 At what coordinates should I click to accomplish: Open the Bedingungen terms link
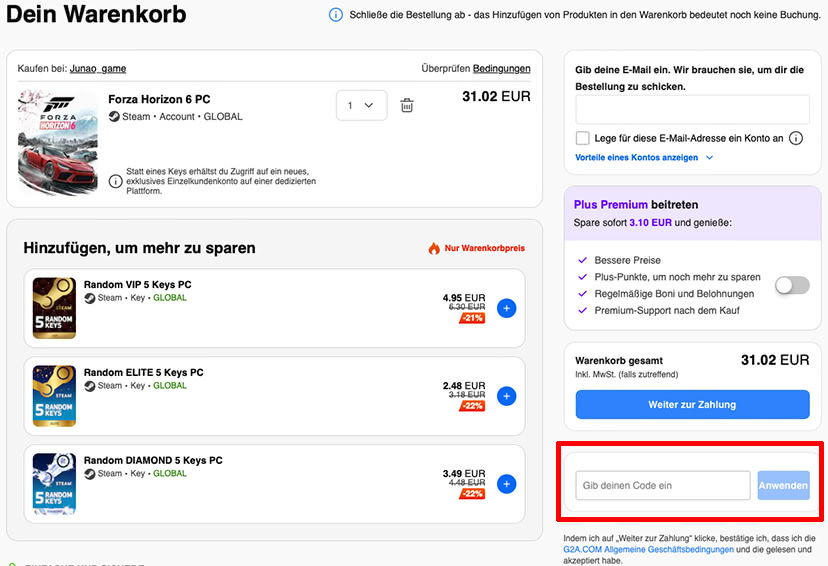click(502, 69)
